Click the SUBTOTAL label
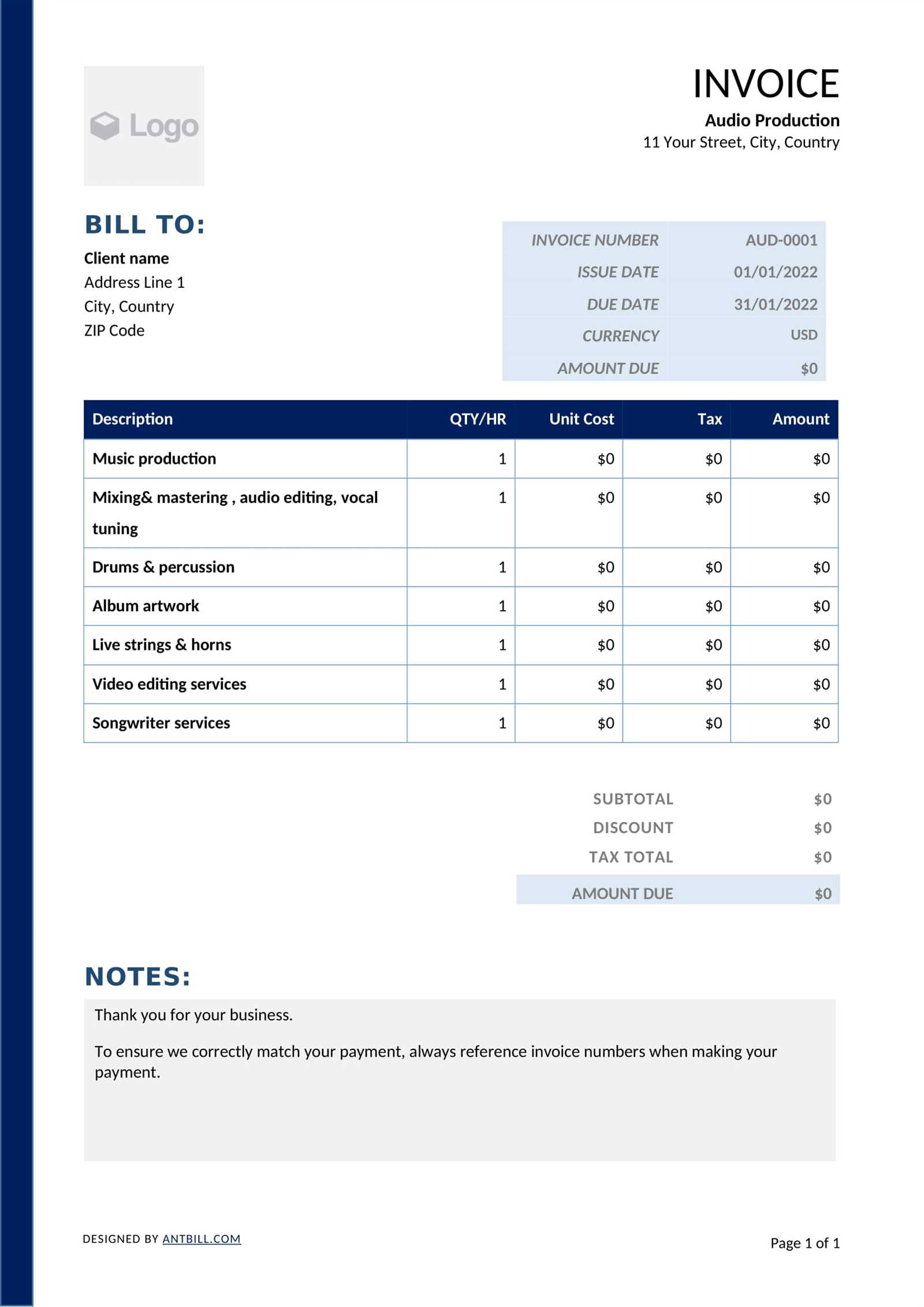The width and height of the screenshot is (924, 1307). pyautogui.click(x=633, y=799)
